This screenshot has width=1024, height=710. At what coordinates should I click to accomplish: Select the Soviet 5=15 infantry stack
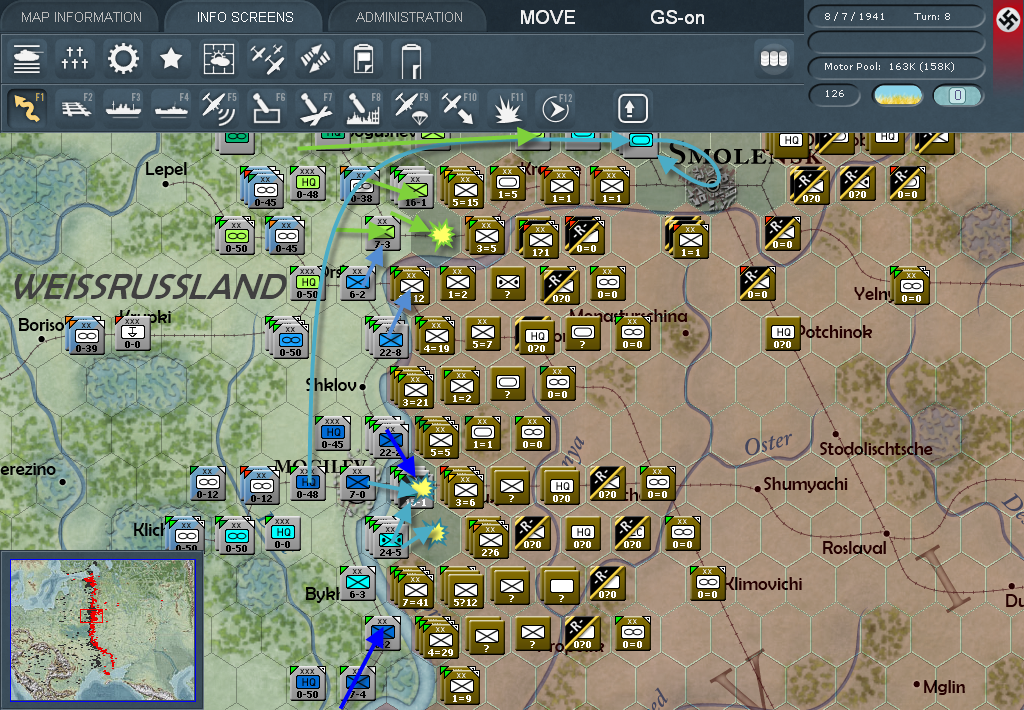[x=464, y=190]
